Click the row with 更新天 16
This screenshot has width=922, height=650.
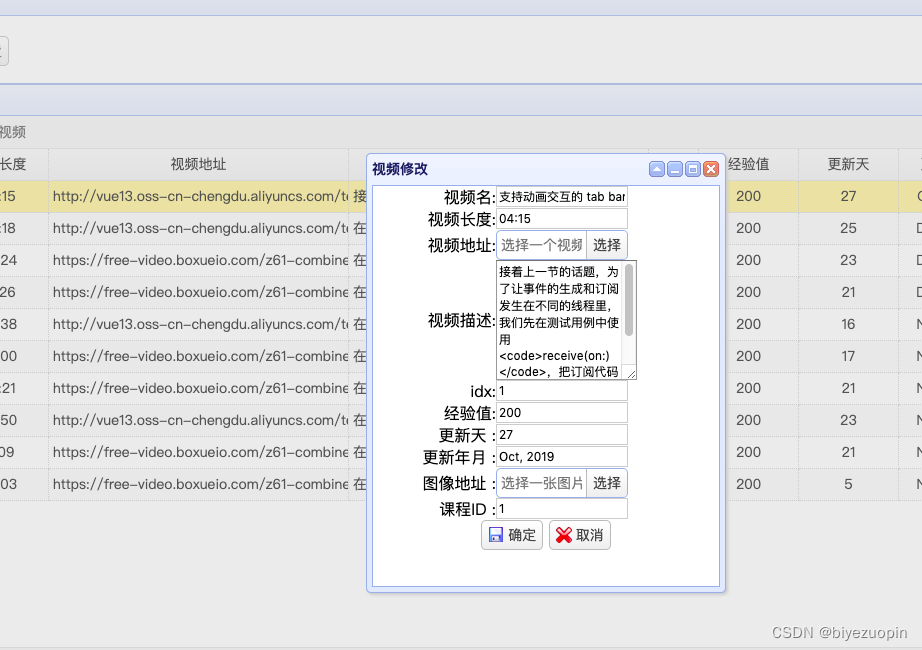click(182, 324)
